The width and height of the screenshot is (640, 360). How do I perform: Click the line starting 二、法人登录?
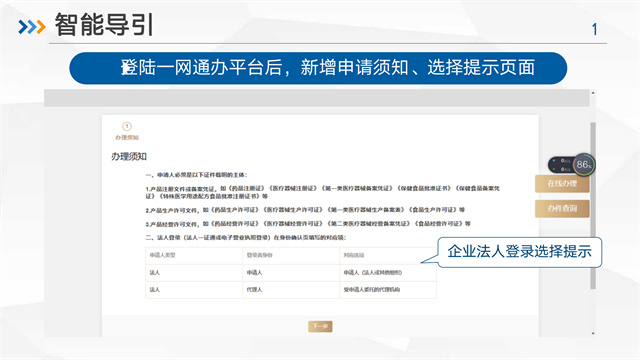[x=246, y=238]
